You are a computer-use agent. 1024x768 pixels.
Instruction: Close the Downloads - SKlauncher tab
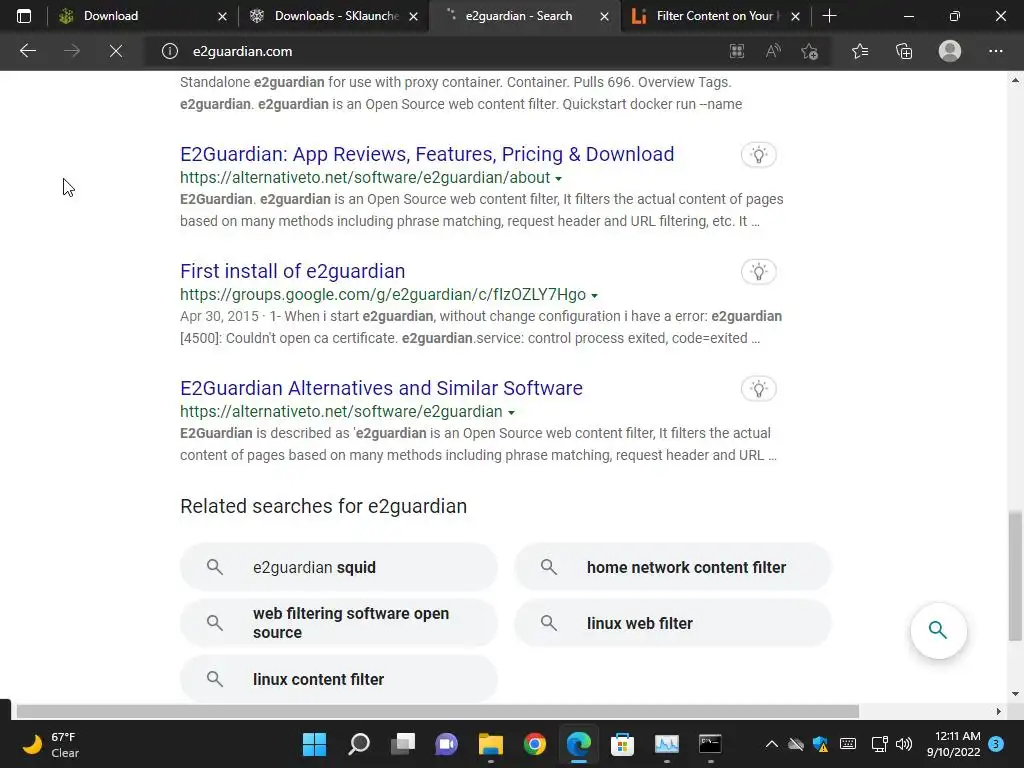[413, 16]
